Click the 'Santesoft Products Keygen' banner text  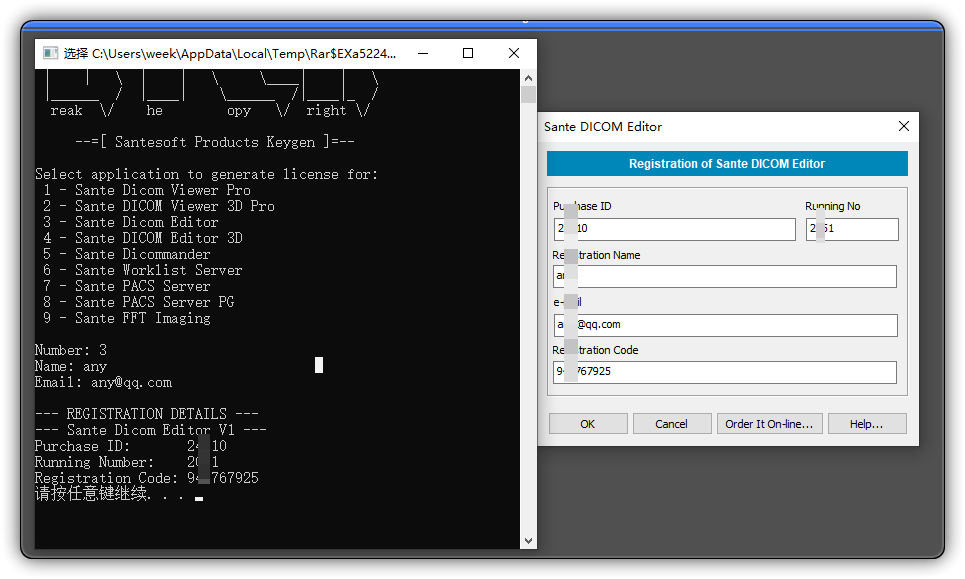coord(215,142)
